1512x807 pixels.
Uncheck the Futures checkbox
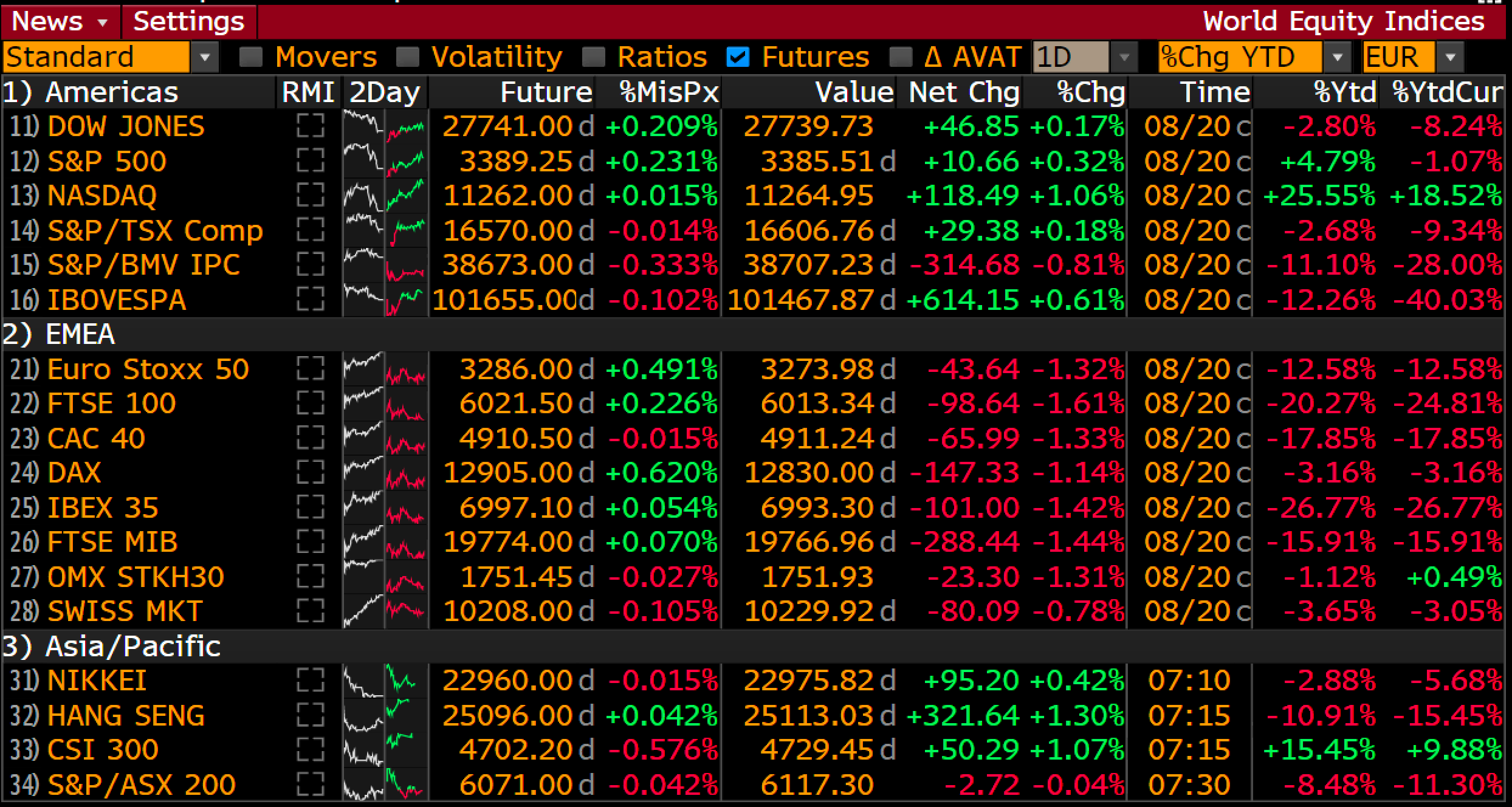click(737, 58)
